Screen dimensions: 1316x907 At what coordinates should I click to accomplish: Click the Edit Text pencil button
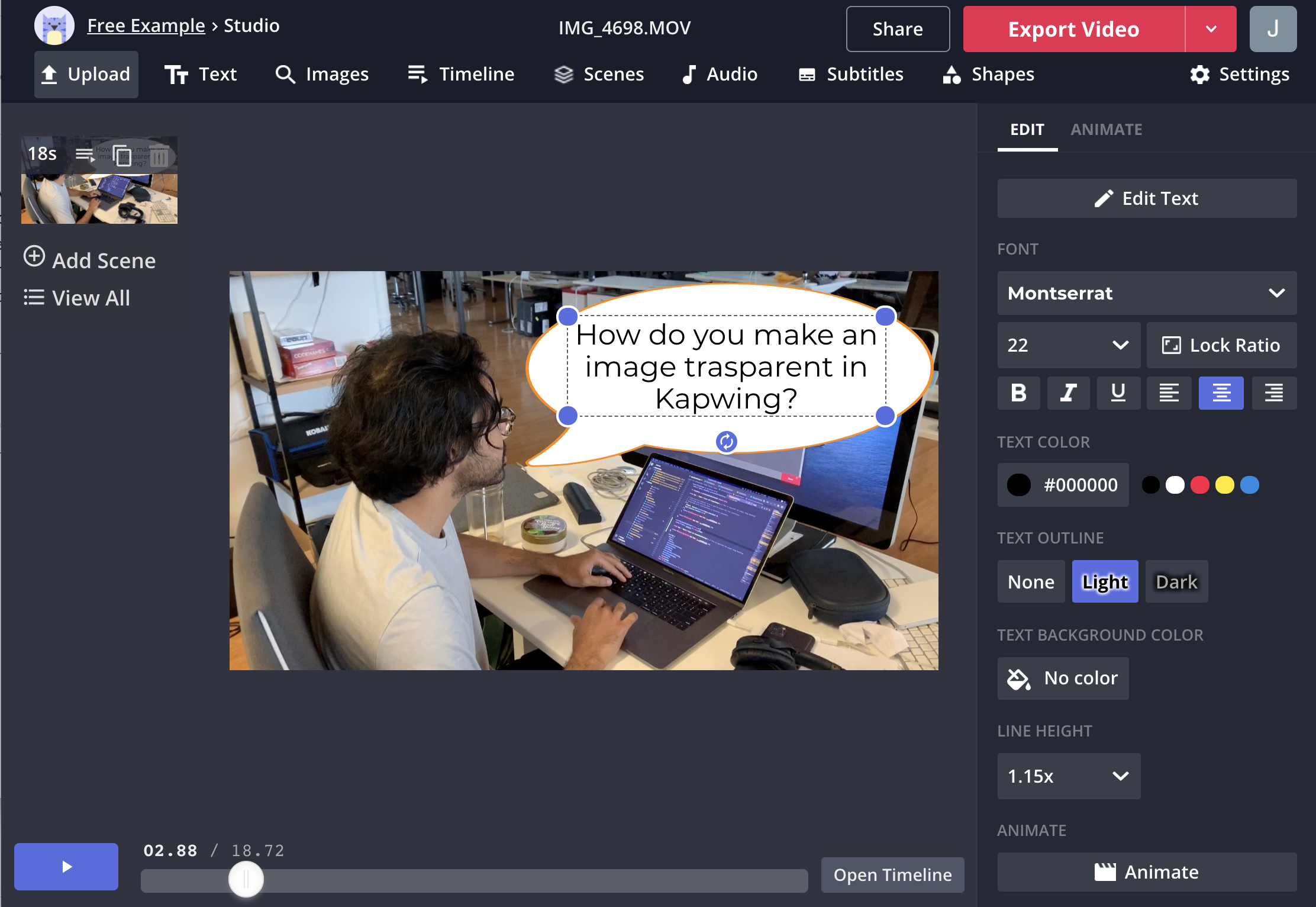(1146, 198)
